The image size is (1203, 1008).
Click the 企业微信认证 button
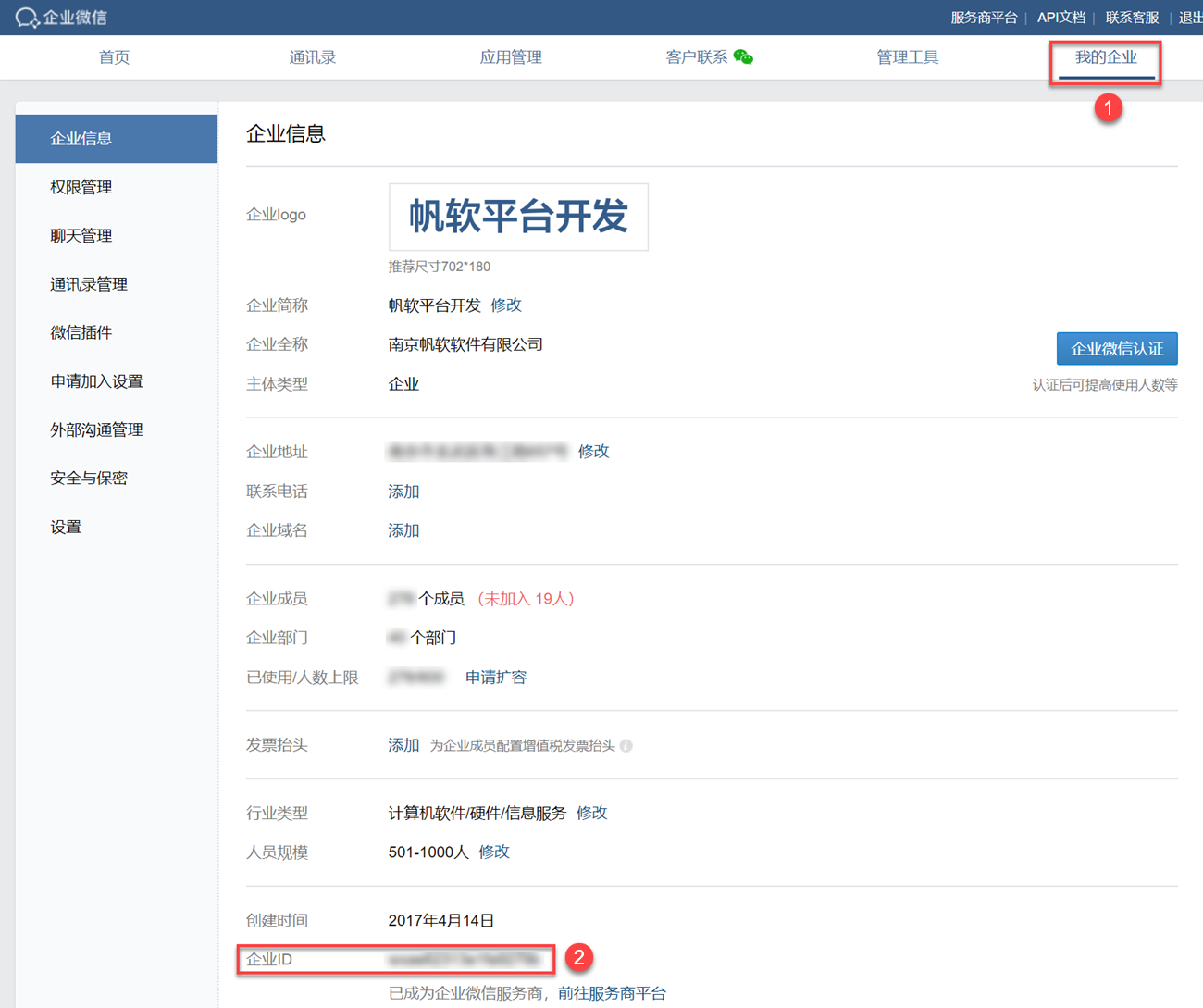(x=1117, y=349)
